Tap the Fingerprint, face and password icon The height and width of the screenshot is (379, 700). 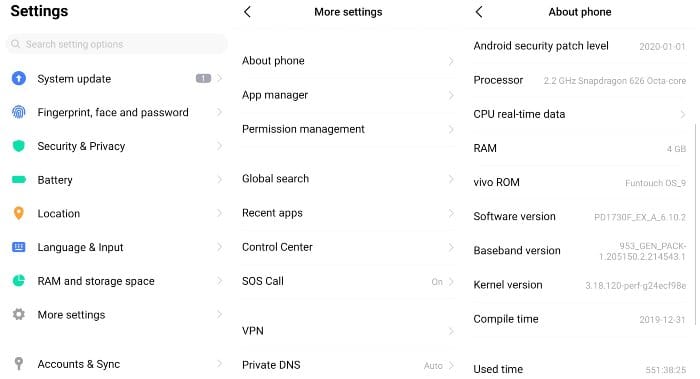point(19,112)
